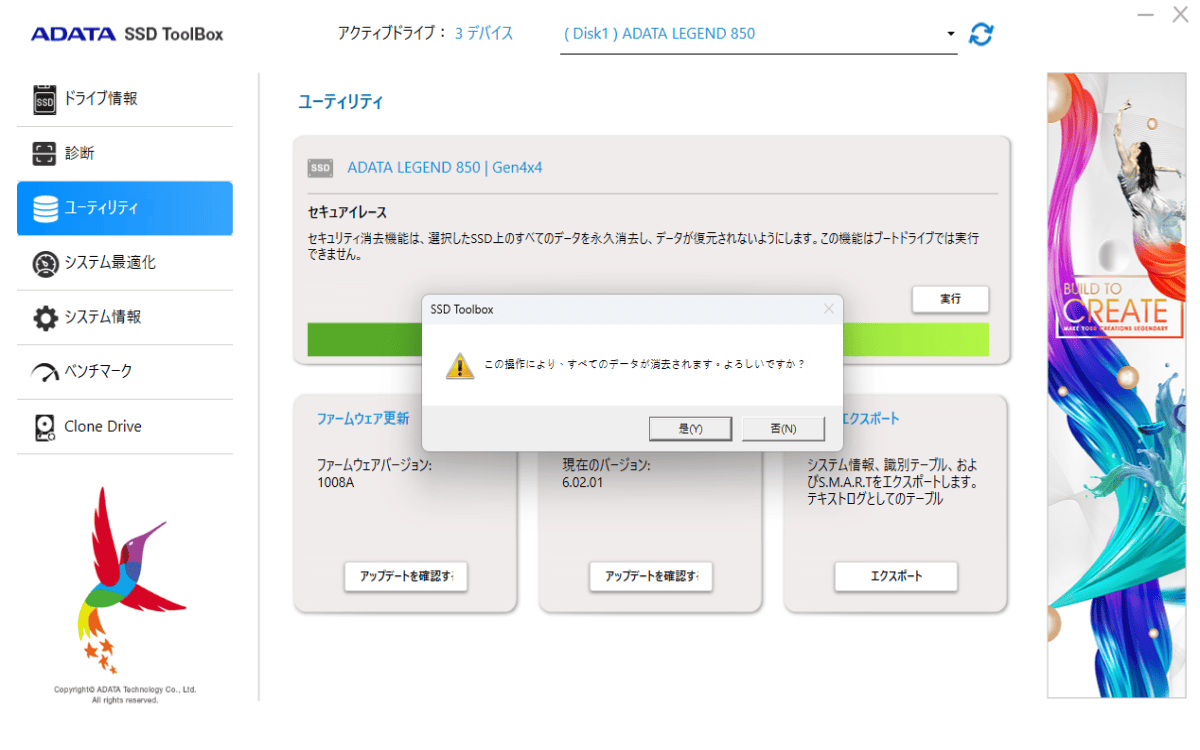Refresh the drive list with blue arrows icon
Screen dimensions: 1200x750
click(x=982, y=34)
